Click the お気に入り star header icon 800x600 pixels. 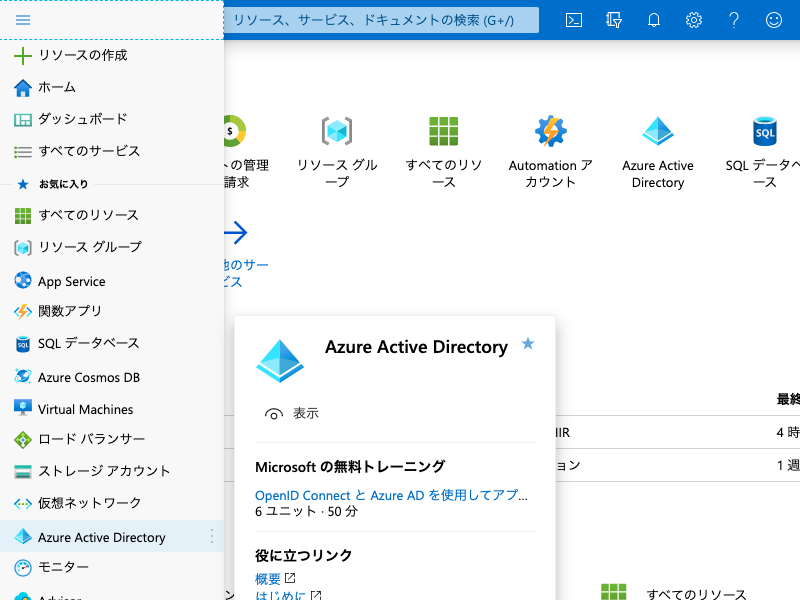(23, 184)
